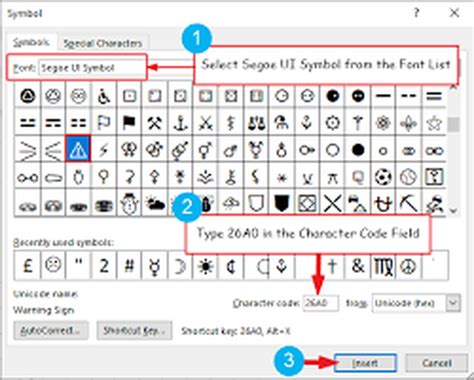The width and height of the screenshot is (474, 380).
Task: Select the double quote in recently used symbols
Action: 78,266
